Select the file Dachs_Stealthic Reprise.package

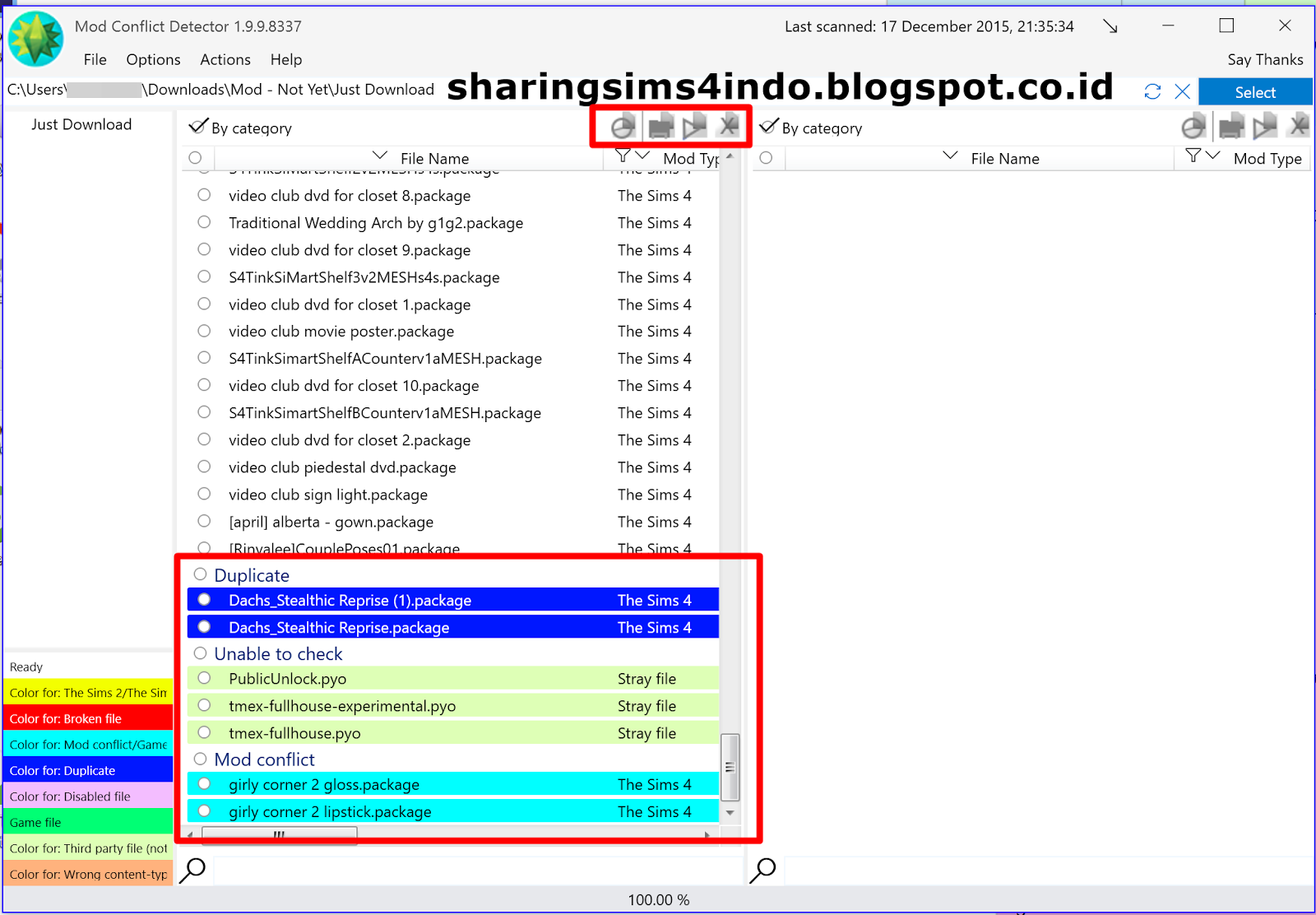[x=453, y=627]
